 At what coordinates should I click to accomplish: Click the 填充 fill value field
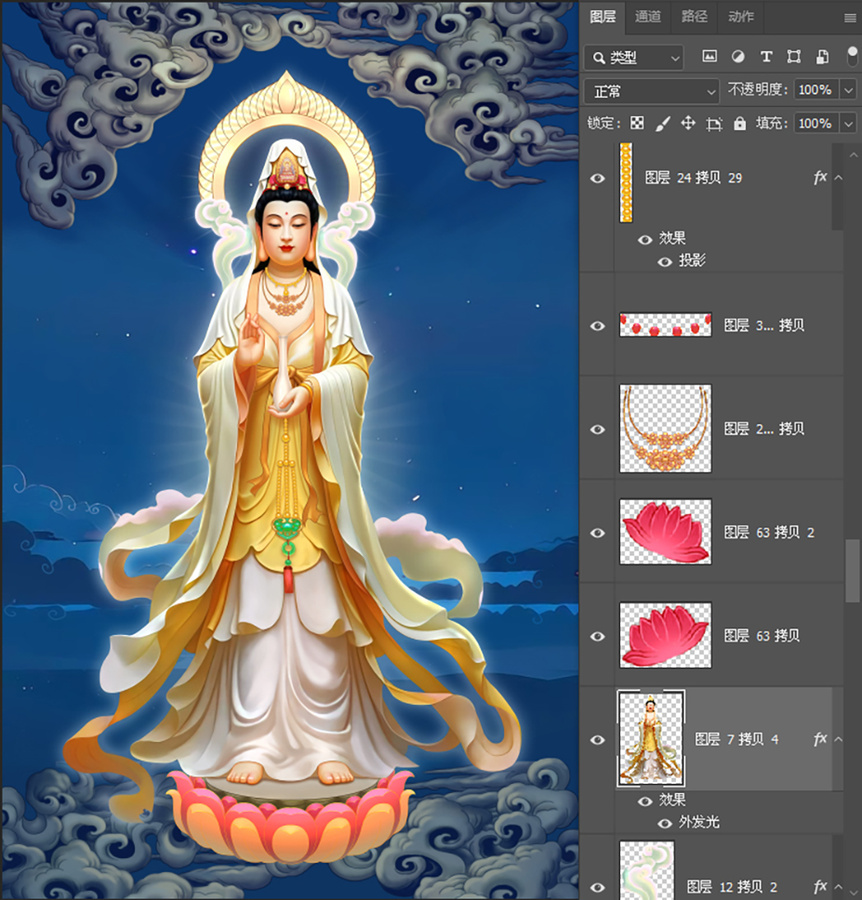816,123
